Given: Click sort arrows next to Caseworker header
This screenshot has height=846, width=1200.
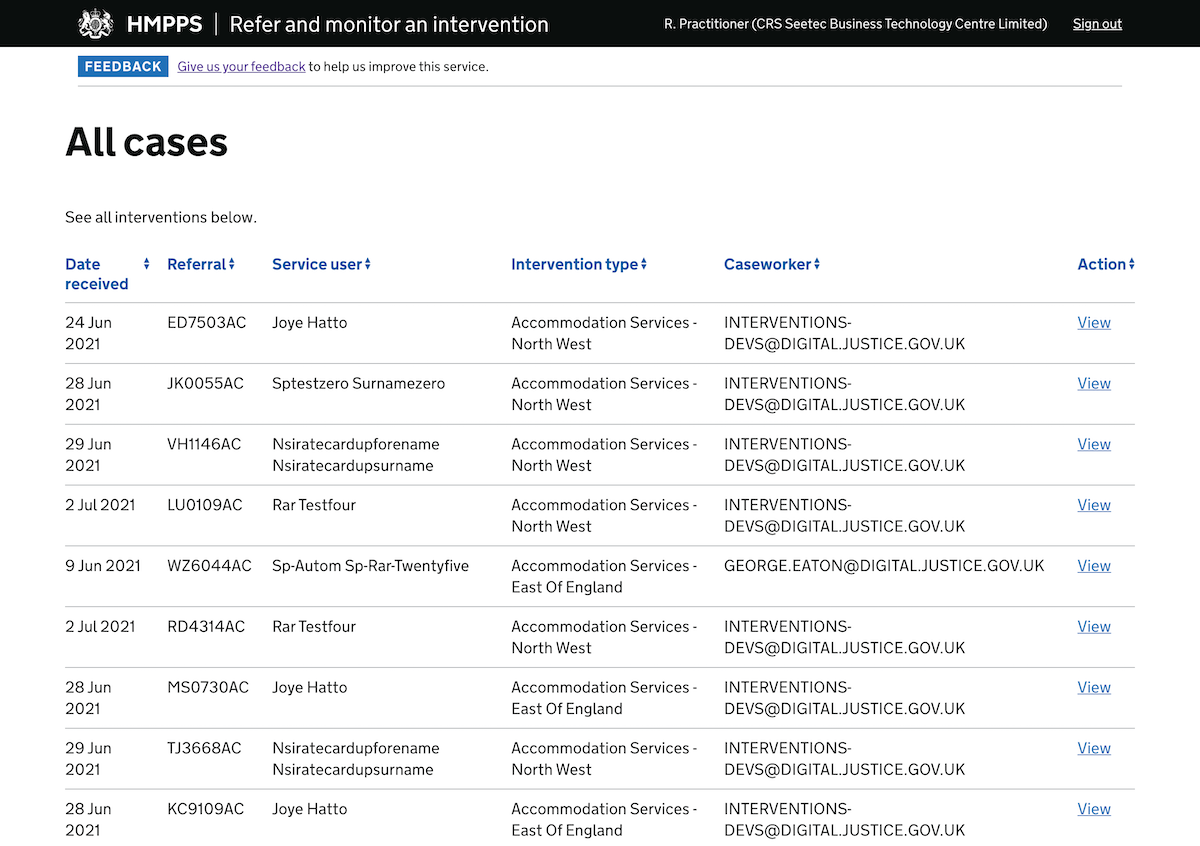Looking at the screenshot, I should pos(816,264).
